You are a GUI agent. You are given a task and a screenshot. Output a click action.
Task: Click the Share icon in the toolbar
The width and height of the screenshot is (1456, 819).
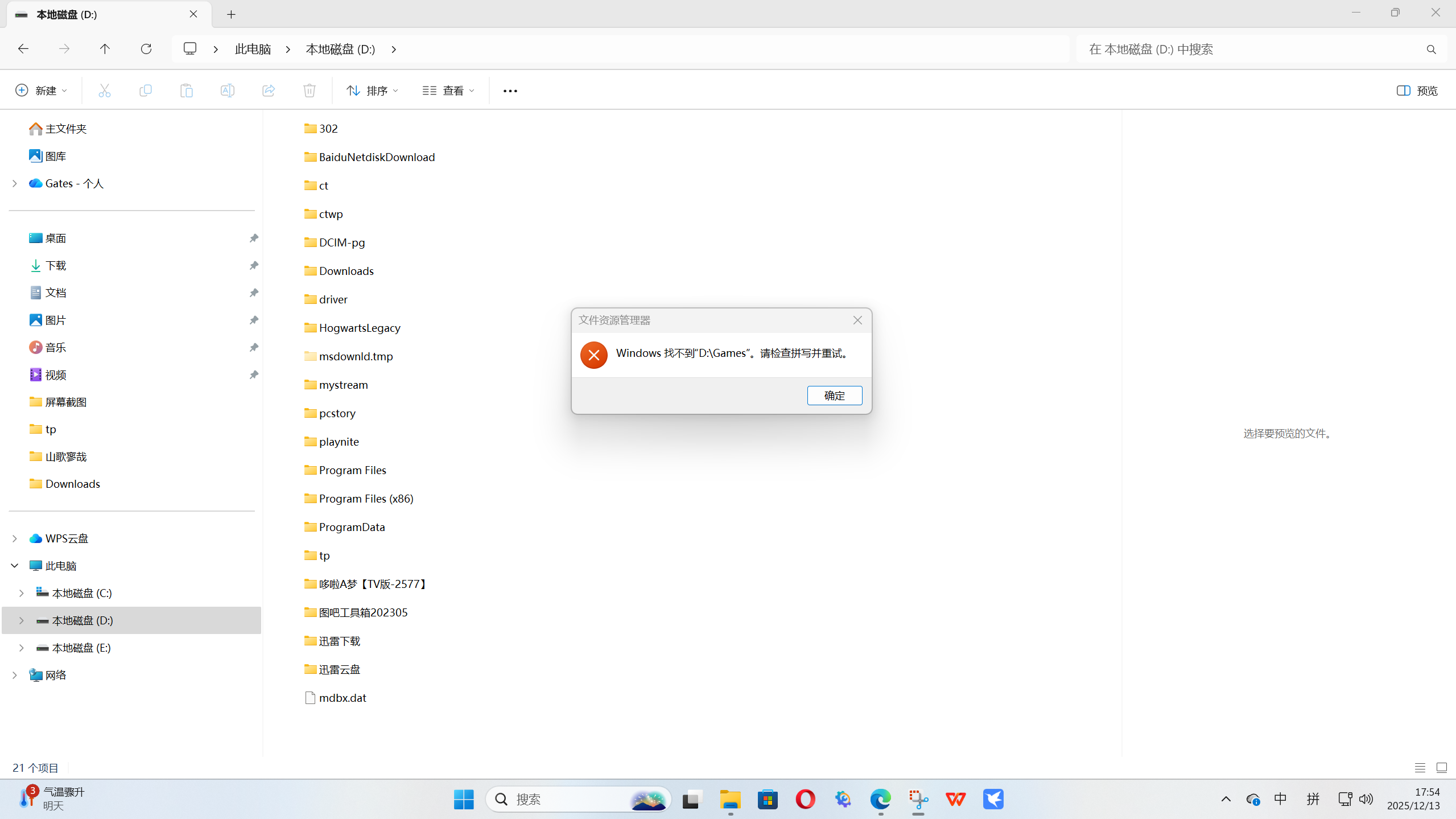click(x=268, y=90)
